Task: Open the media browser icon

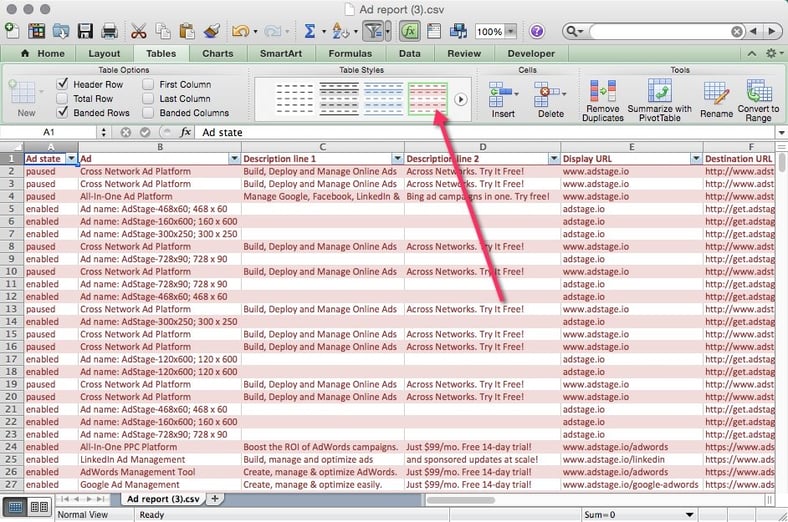Action: pos(458,31)
